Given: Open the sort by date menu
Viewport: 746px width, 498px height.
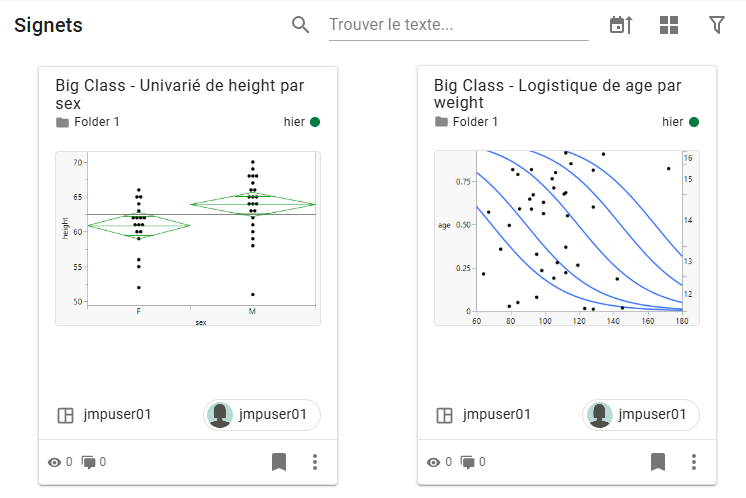Looking at the screenshot, I should click(621, 25).
